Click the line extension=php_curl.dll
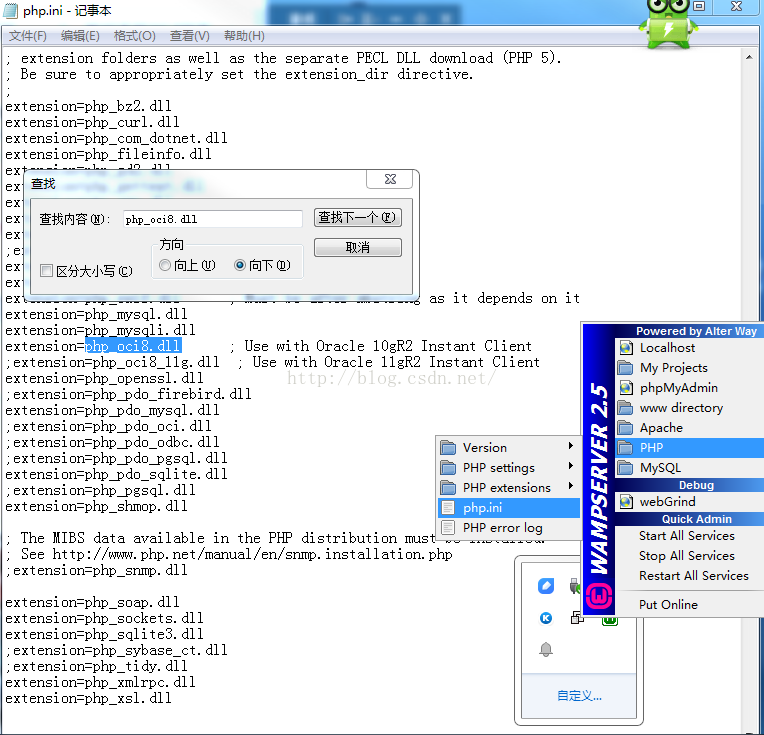The image size is (764, 735). tap(92, 122)
